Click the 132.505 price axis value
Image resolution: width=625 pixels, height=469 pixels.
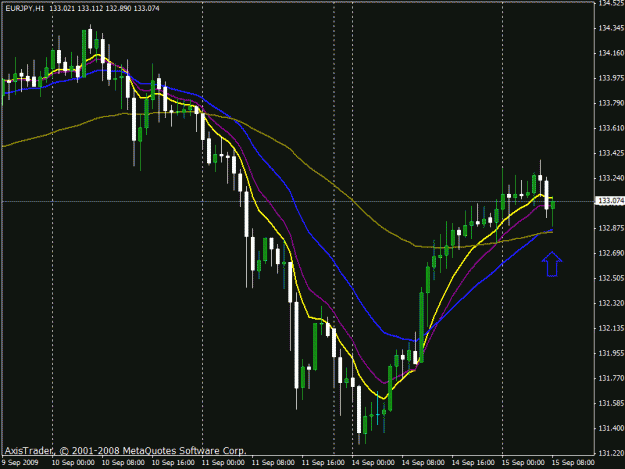tap(611, 278)
